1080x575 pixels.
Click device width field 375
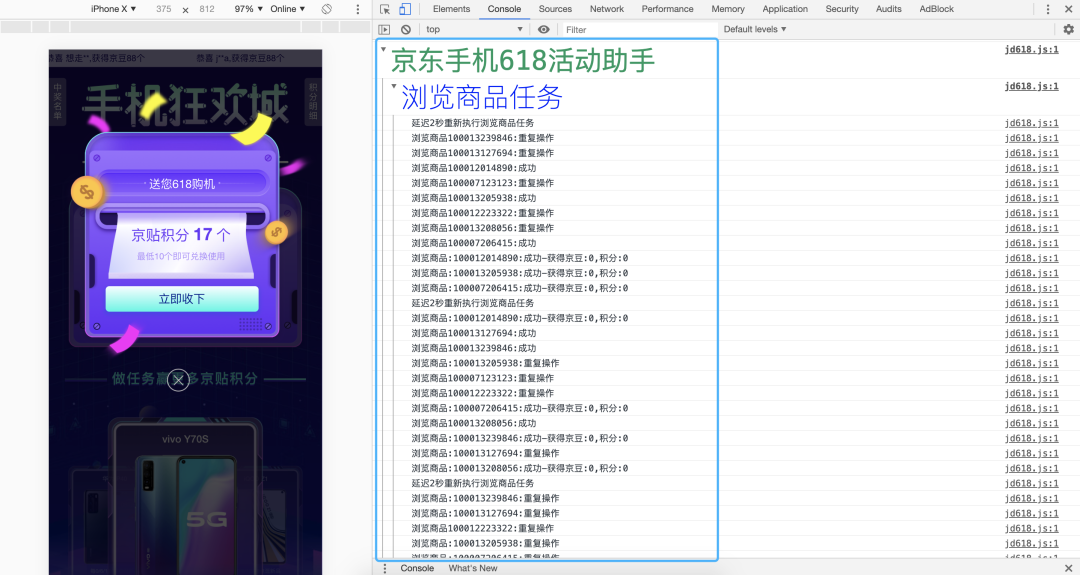click(164, 9)
